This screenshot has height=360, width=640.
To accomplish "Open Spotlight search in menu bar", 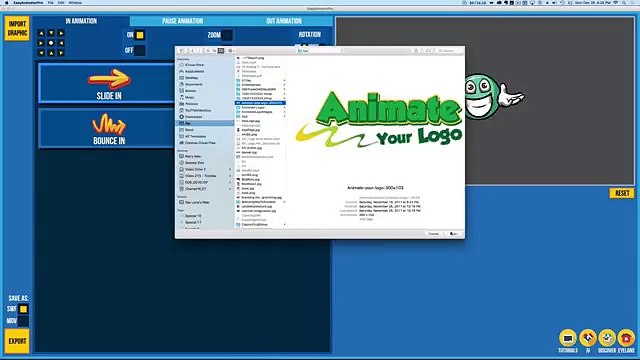I will [x=624, y=2].
